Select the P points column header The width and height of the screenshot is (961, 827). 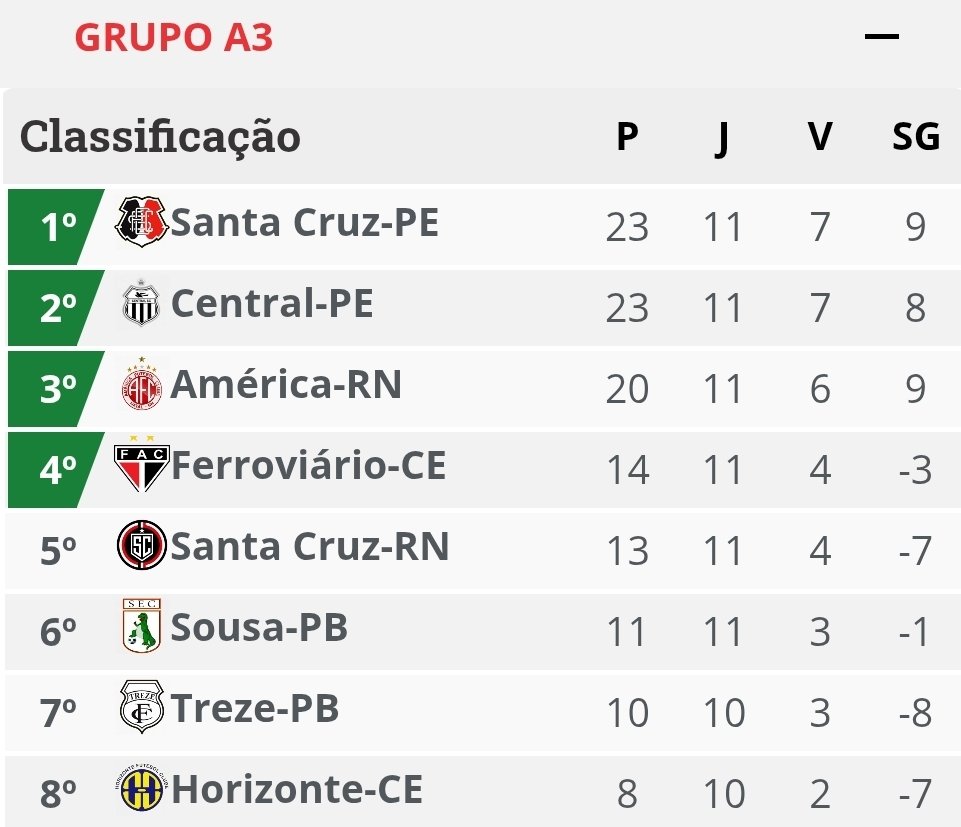[627, 136]
